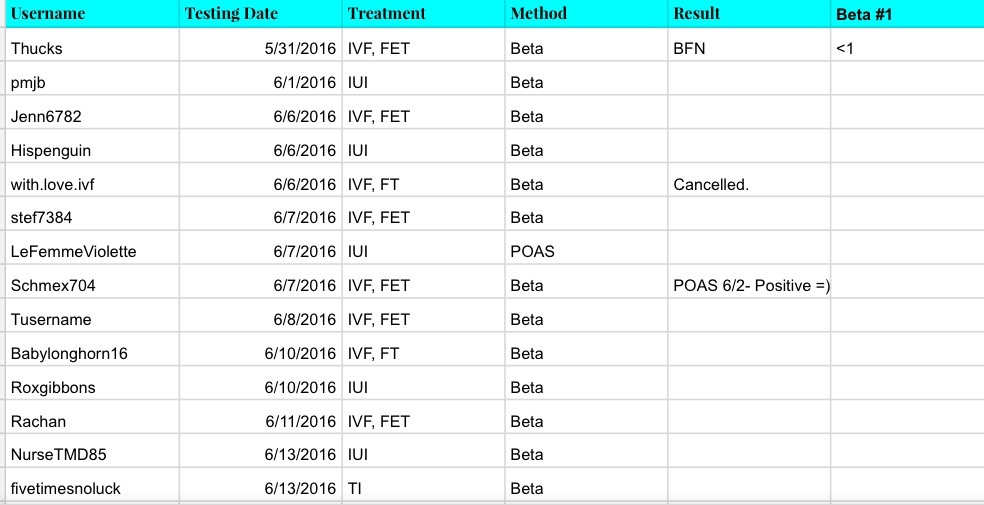Select the TI treatment cell

(x=355, y=489)
